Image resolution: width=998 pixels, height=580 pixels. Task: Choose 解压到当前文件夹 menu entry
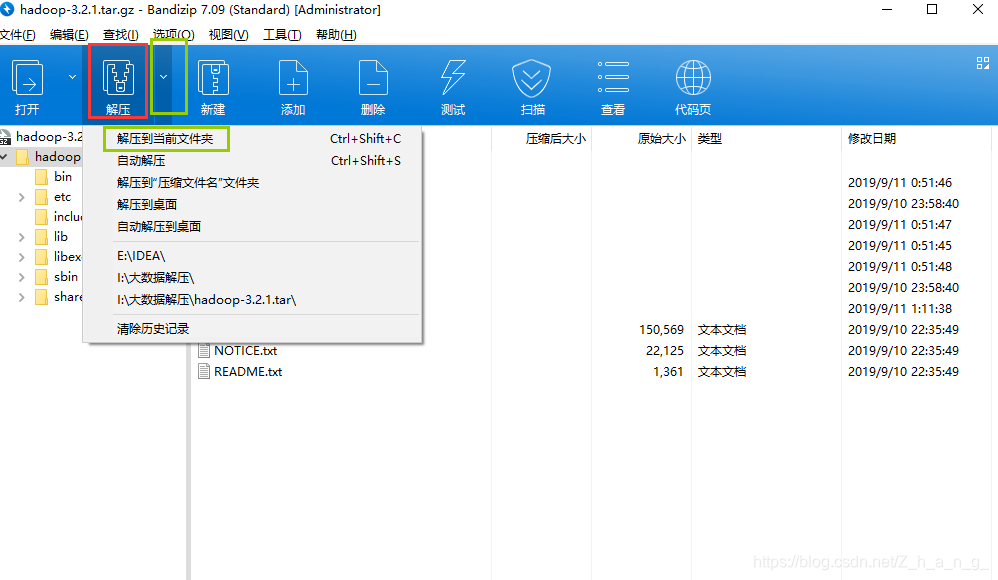click(253, 139)
